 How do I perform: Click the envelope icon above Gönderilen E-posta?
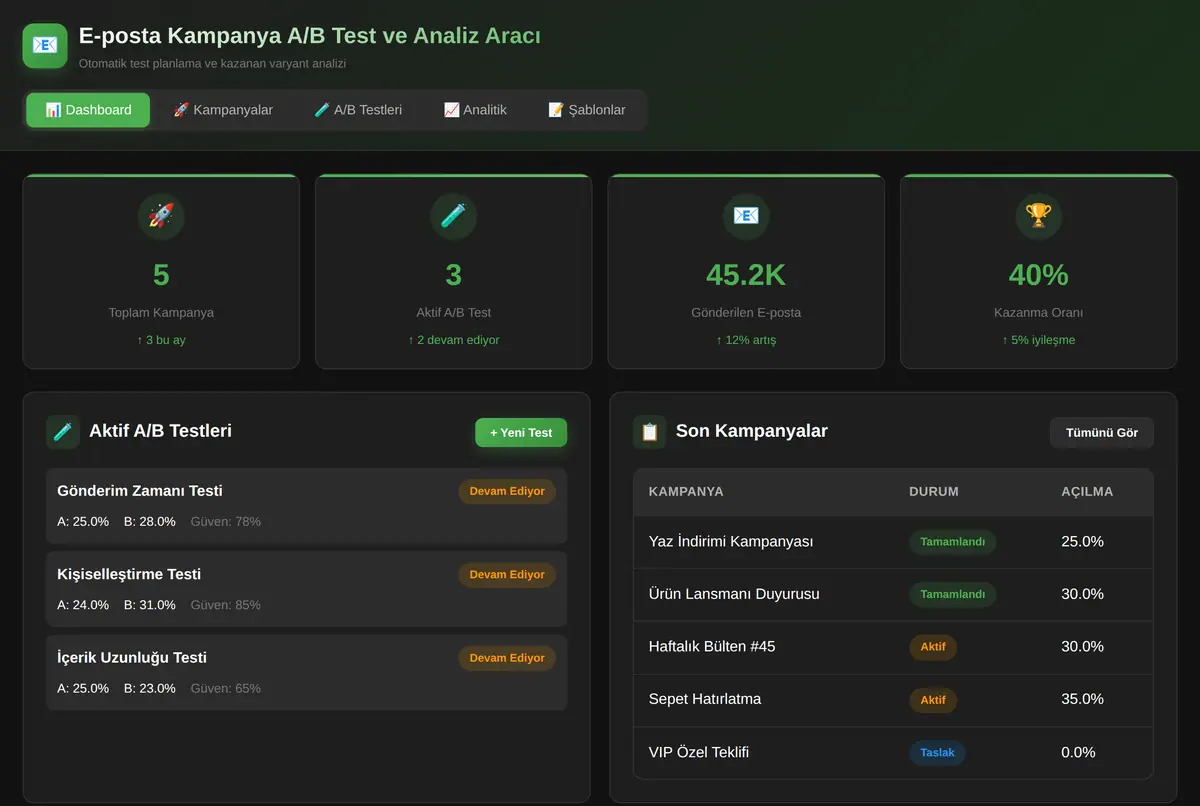(746, 216)
